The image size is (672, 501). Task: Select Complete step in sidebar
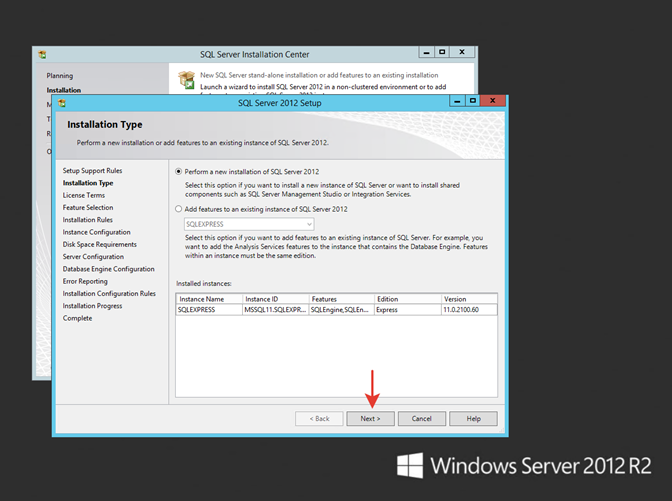tap(77, 318)
